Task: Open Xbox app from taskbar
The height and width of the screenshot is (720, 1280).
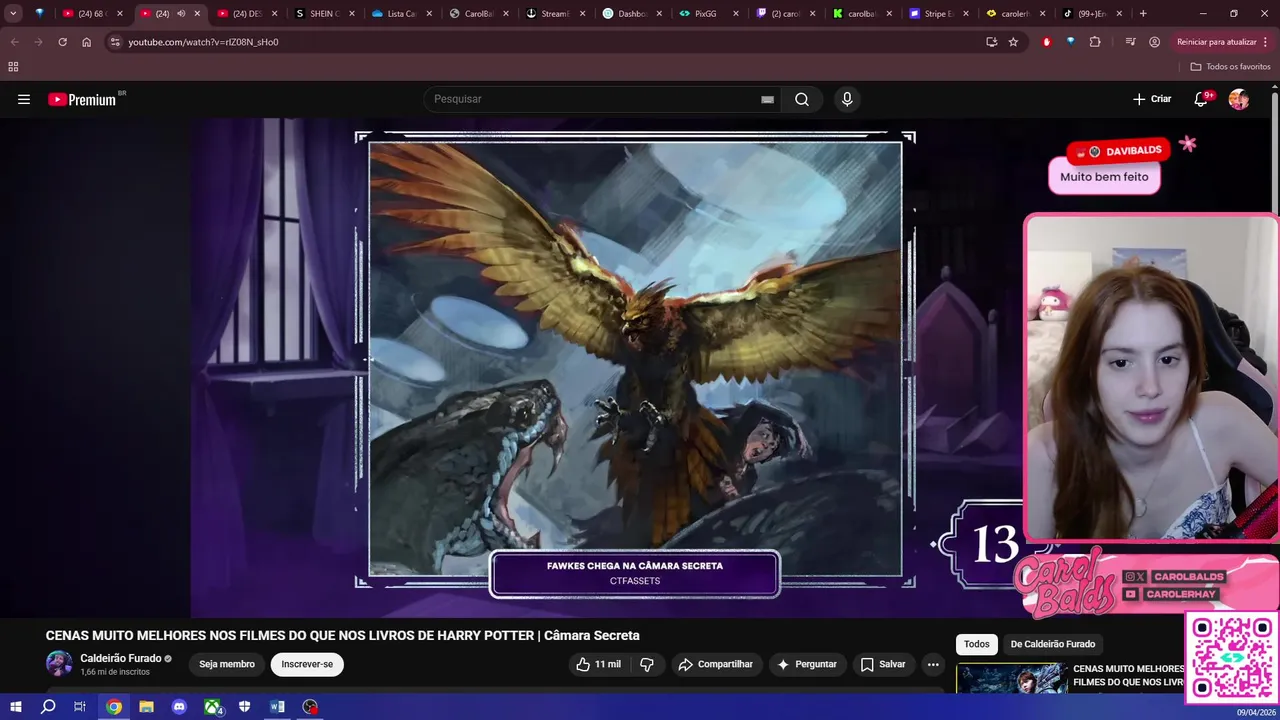Action: coord(213,707)
